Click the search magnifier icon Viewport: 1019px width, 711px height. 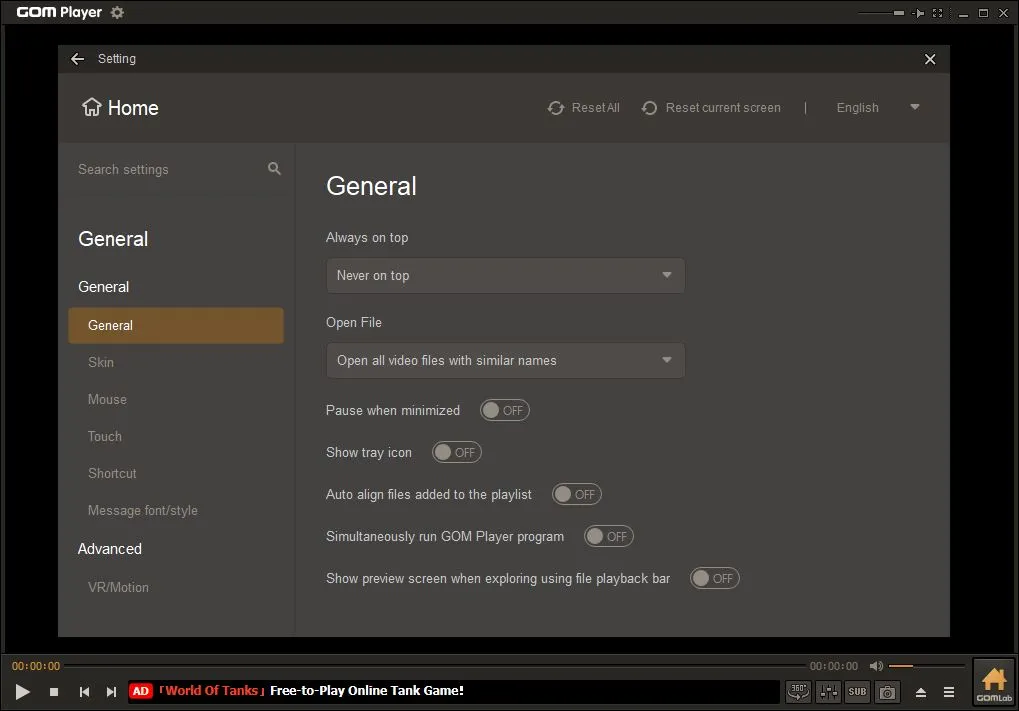(274, 169)
